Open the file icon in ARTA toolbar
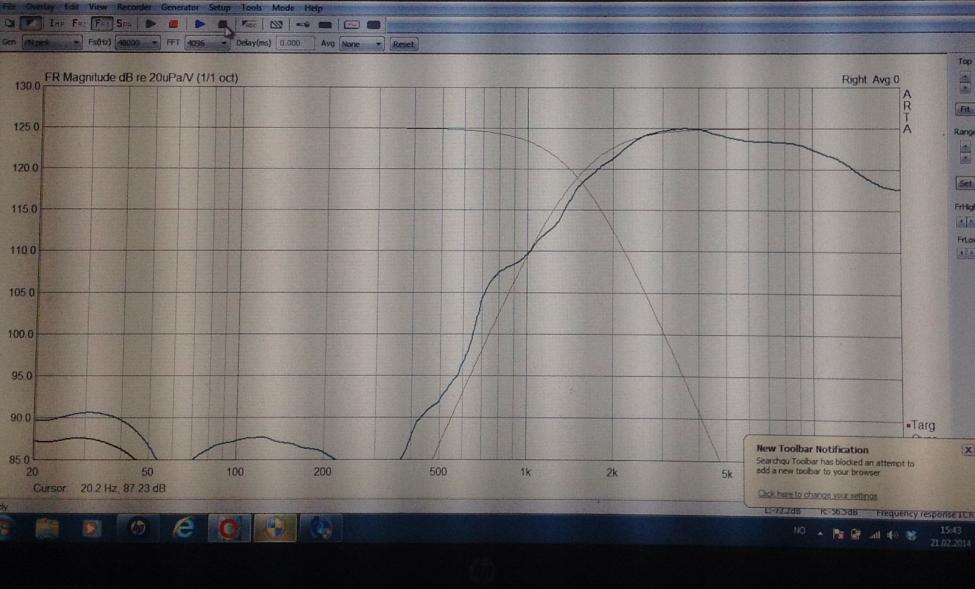Viewport: 975px width, 589px height. [x=10, y=24]
